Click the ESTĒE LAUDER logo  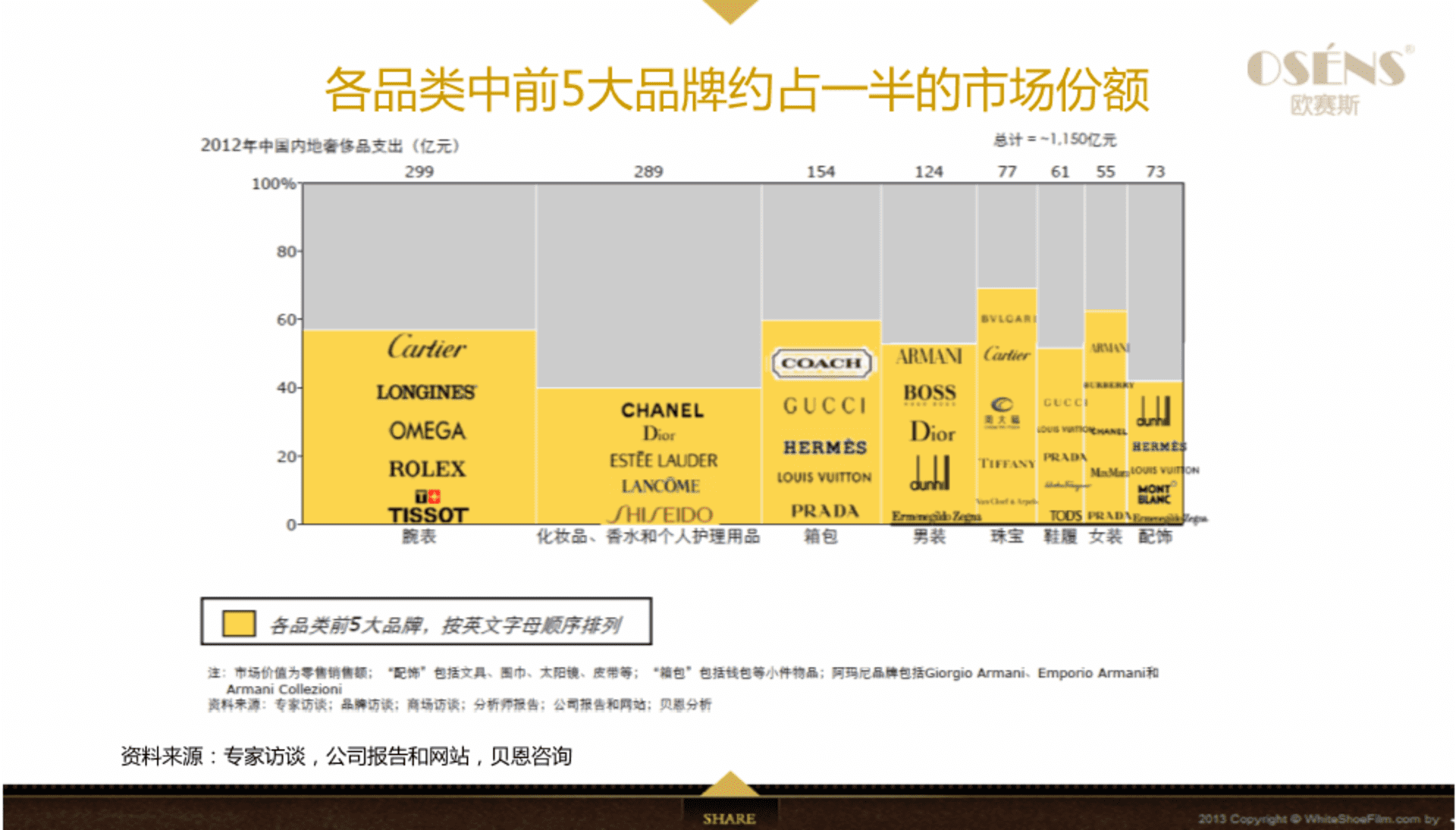(663, 460)
